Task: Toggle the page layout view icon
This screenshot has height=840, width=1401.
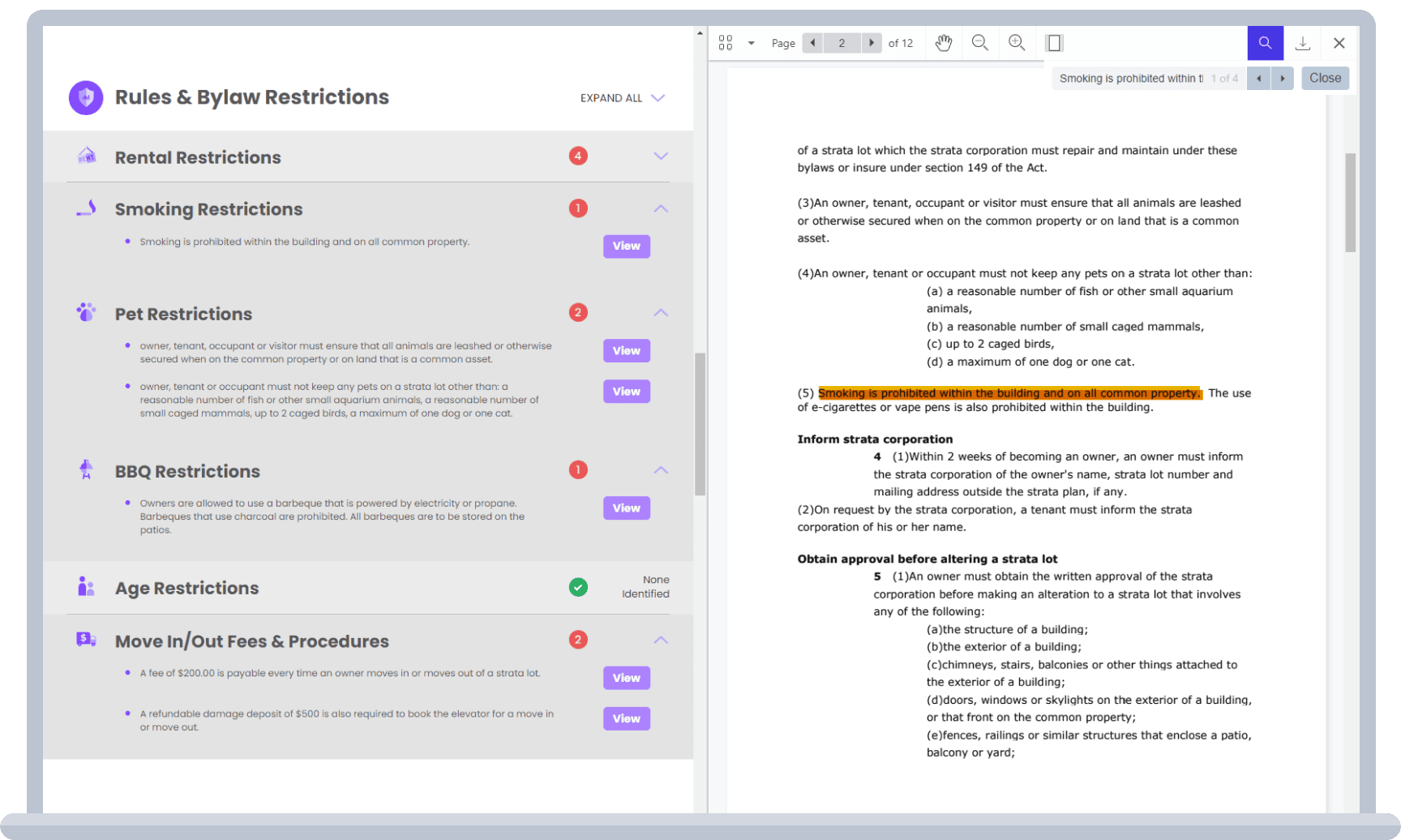Action: (x=1054, y=43)
